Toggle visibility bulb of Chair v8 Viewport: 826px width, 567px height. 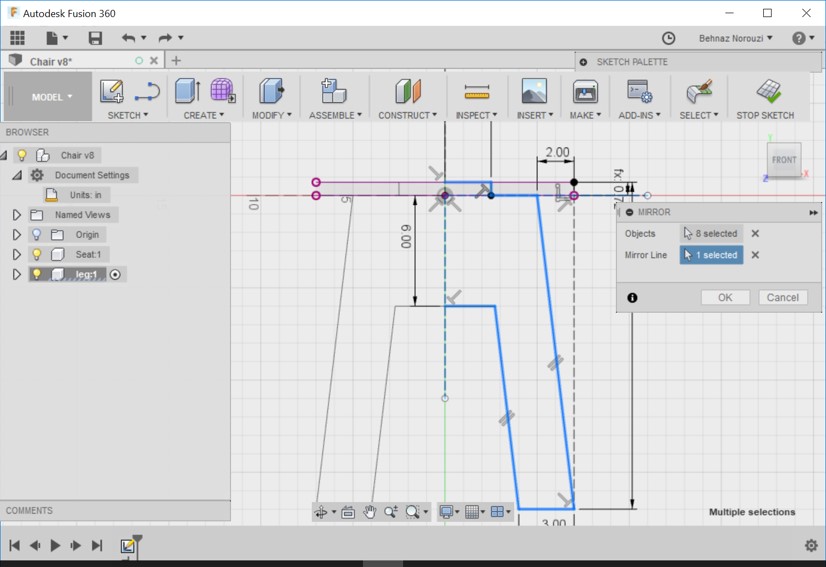click(22, 155)
